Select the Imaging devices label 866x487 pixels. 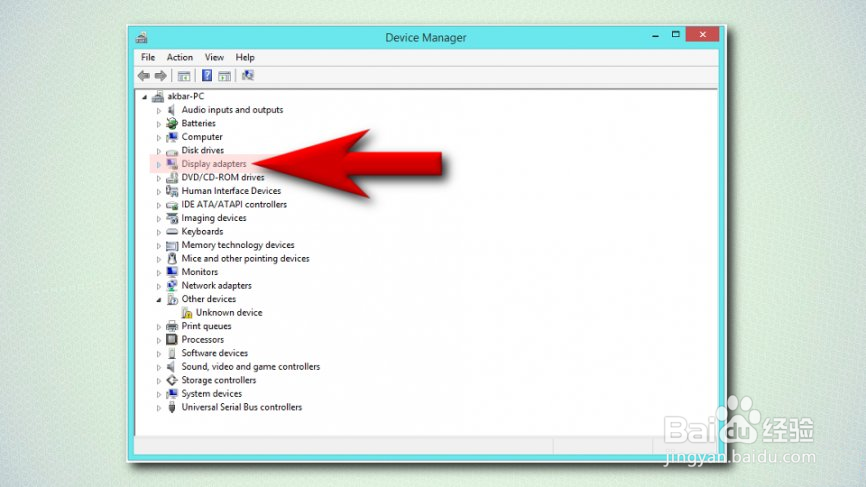click(214, 218)
